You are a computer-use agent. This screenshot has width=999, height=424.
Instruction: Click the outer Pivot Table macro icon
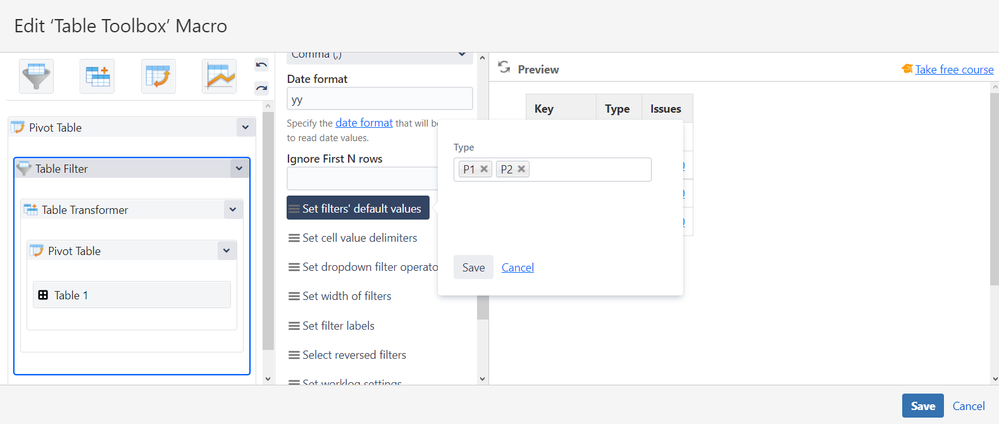(18, 128)
